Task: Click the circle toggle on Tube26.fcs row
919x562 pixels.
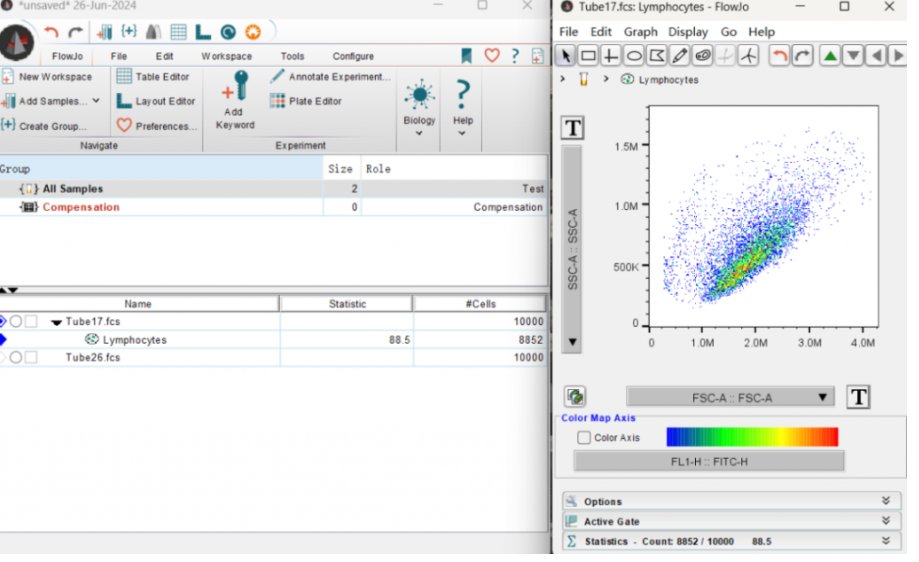Action: [x=16, y=357]
